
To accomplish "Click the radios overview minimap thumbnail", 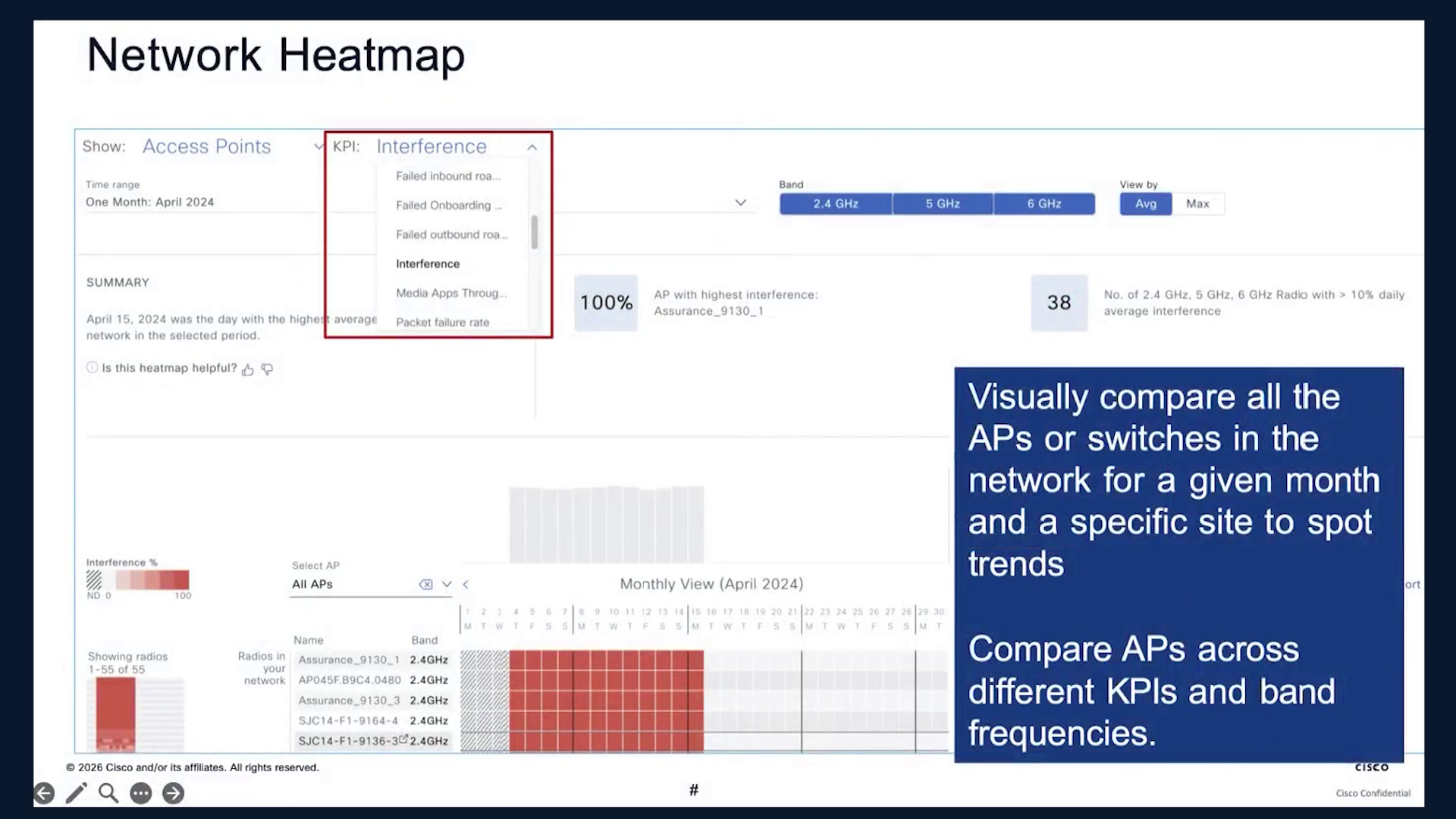I will [x=135, y=714].
